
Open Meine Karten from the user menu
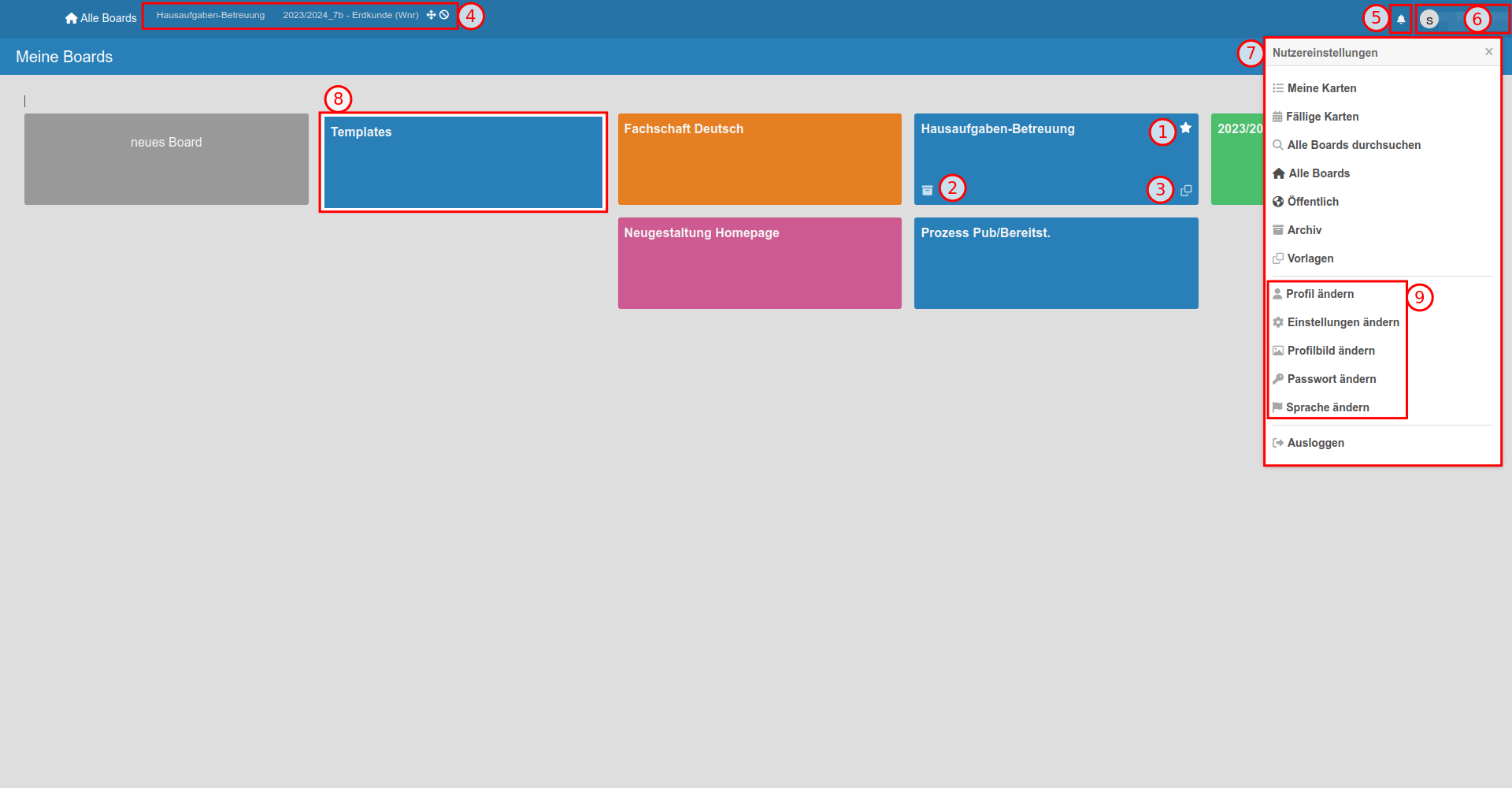1321,88
